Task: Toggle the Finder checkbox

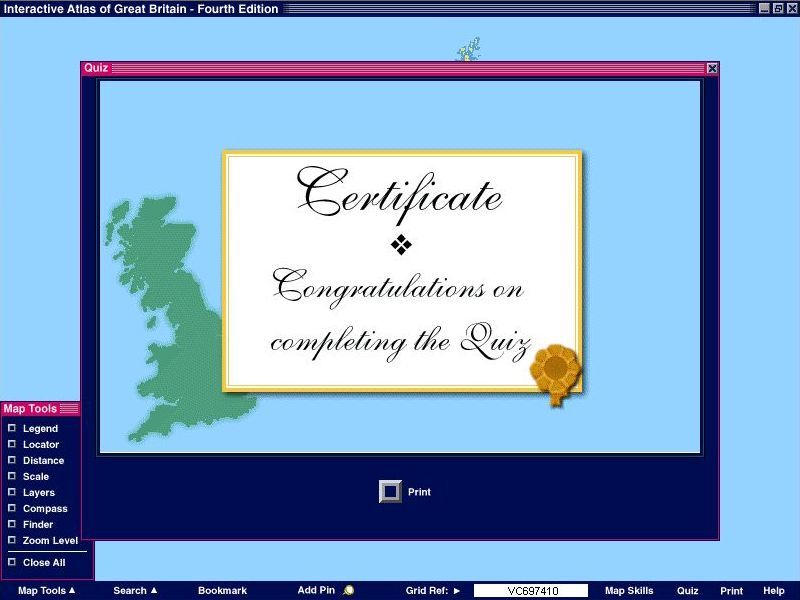Action: pos(12,524)
